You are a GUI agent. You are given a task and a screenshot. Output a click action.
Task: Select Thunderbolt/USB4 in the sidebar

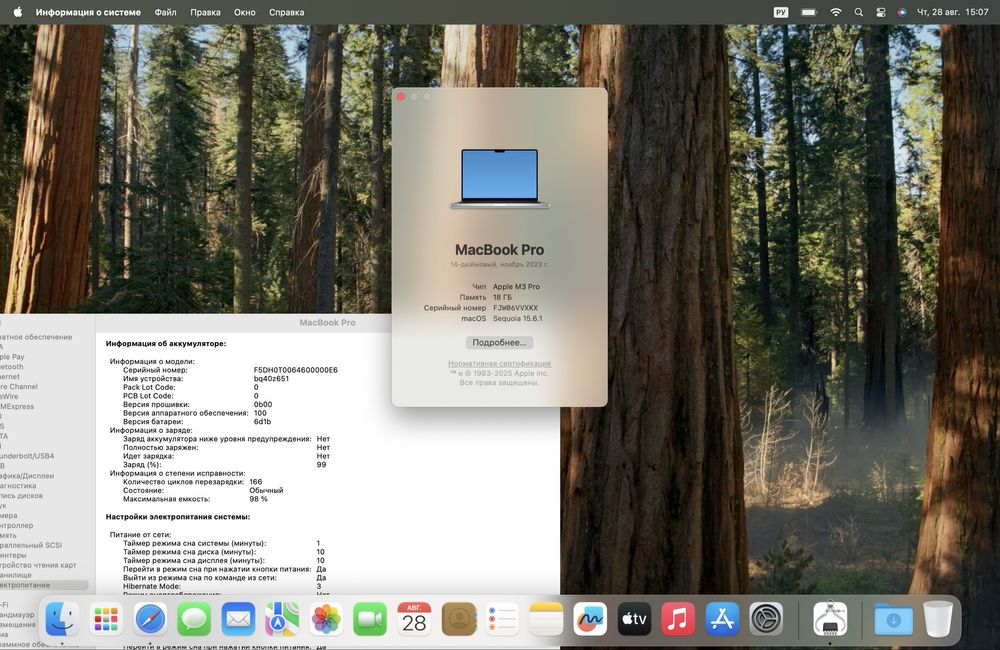[27, 456]
